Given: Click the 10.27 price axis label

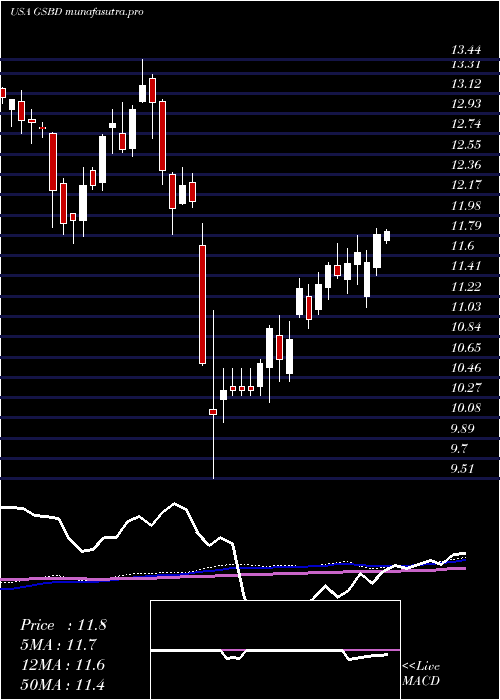Looking at the screenshot, I should click(x=467, y=388).
